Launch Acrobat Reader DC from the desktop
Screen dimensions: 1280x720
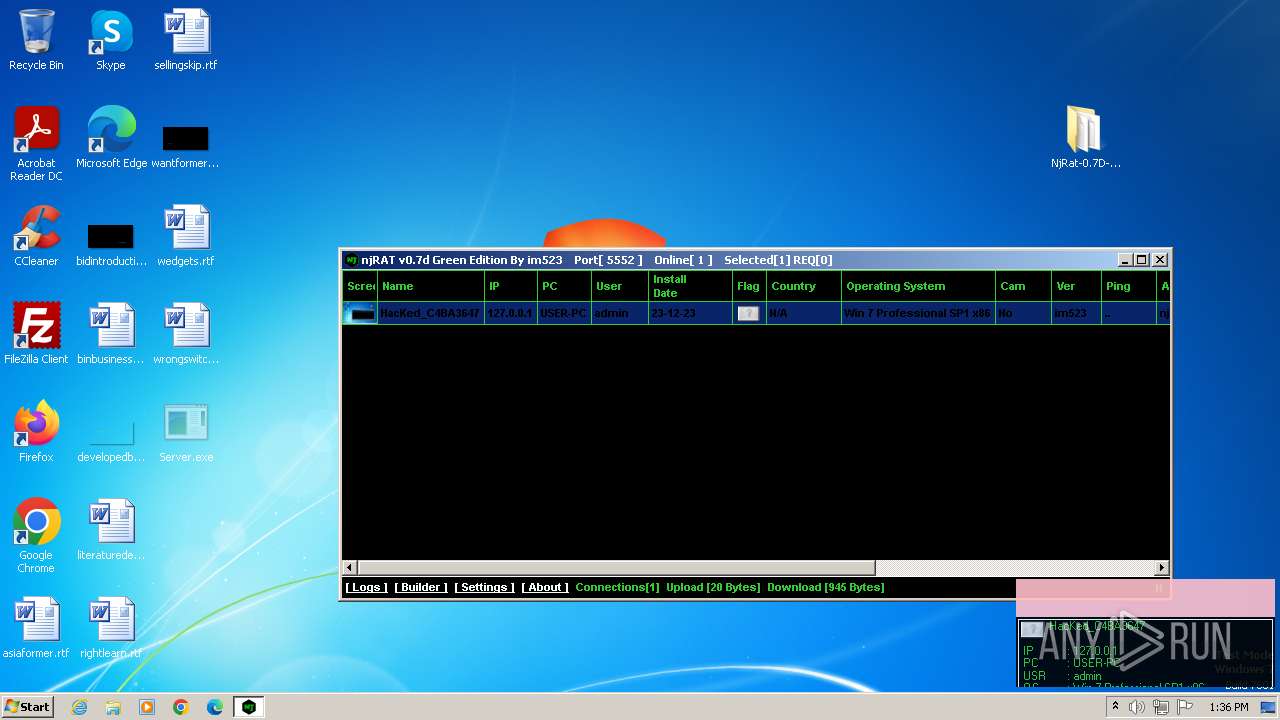[36, 144]
